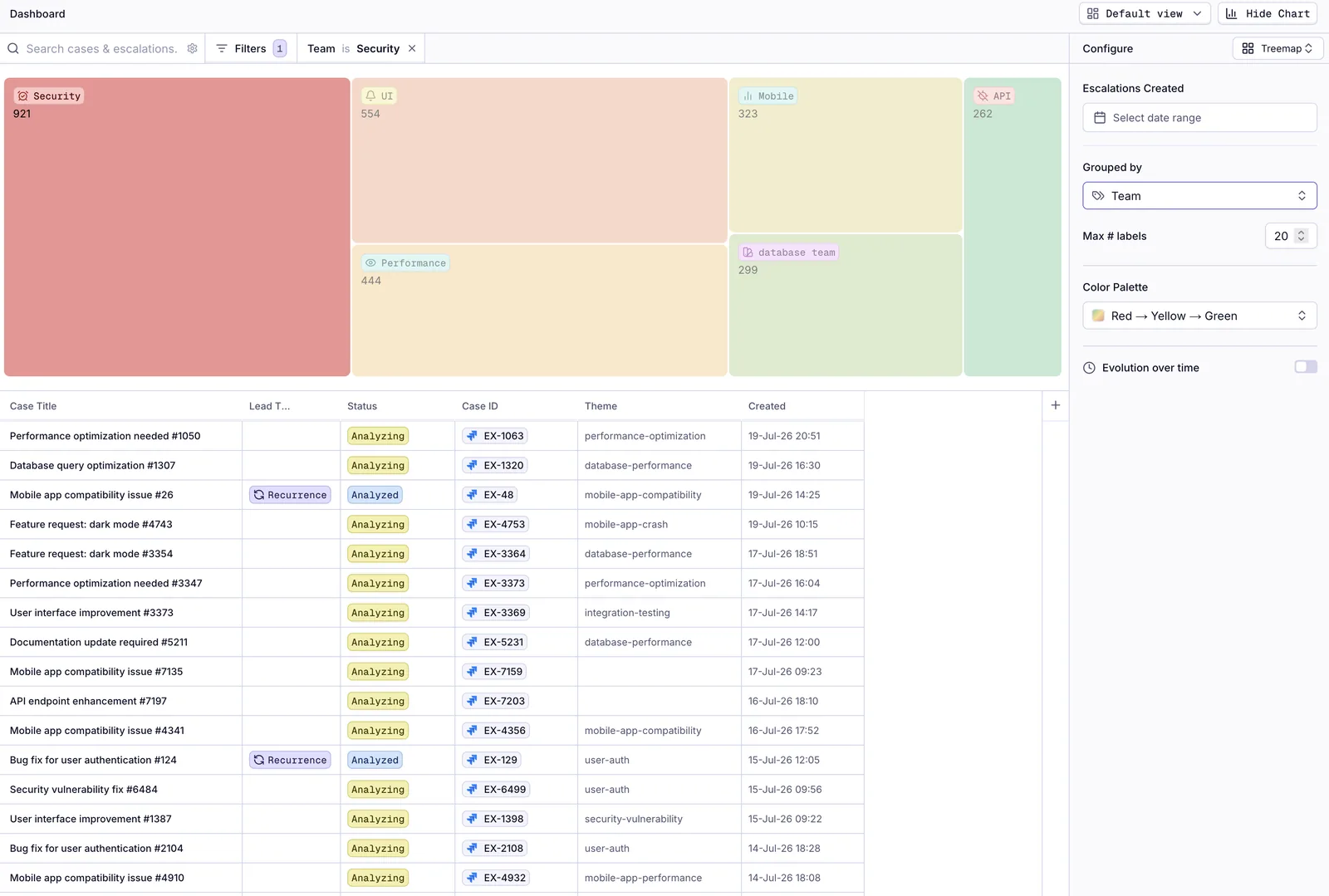This screenshot has width=1329, height=896.
Task: Toggle Evolution over time switch
Action: pos(1306,367)
